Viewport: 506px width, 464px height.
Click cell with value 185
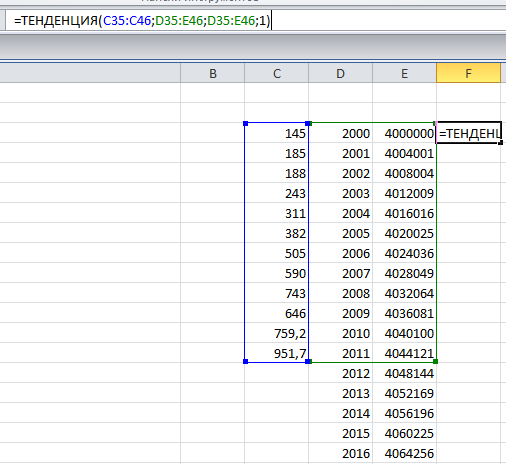277,153
